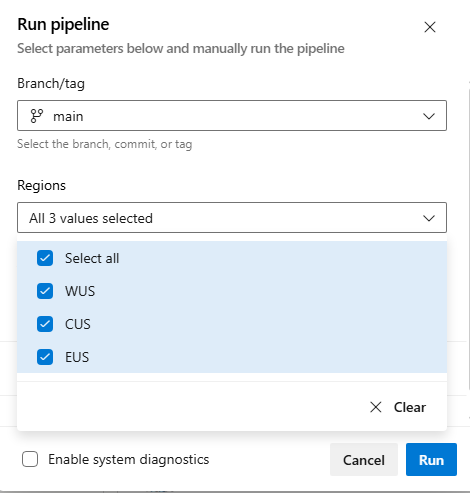
Task: Close the Run pipeline dialog
Action: [x=430, y=27]
